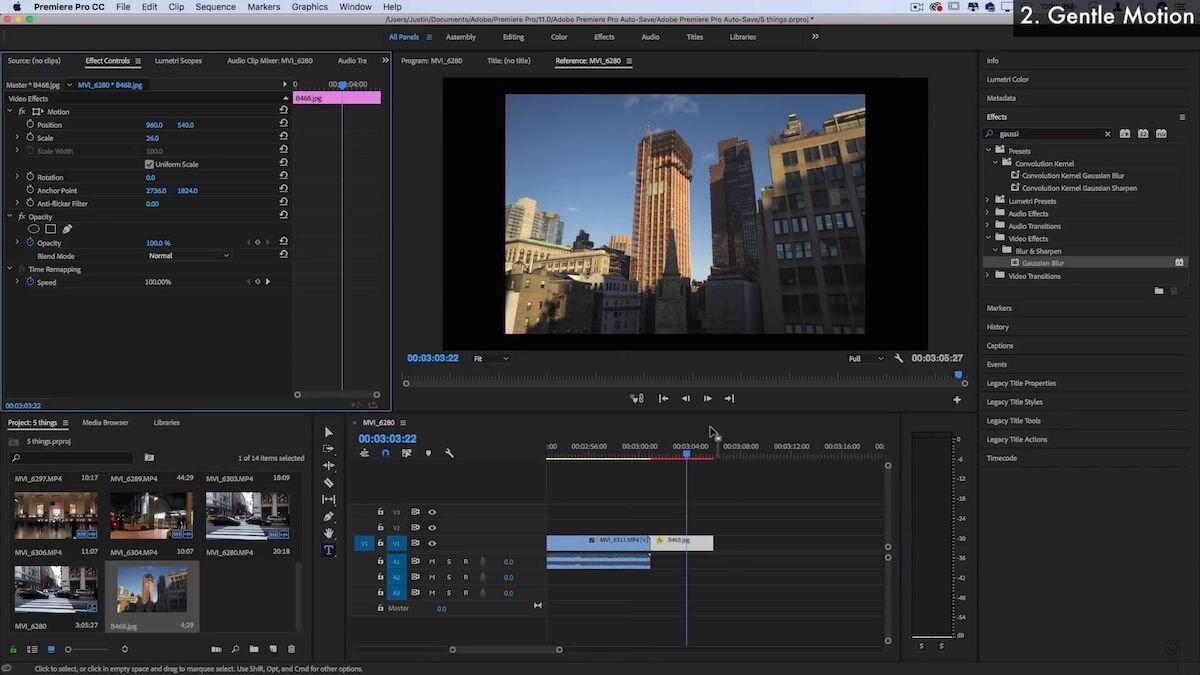The height and width of the screenshot is (675, 1200).
Task: Select the Hand tool
Action: [x=328, y=533]
